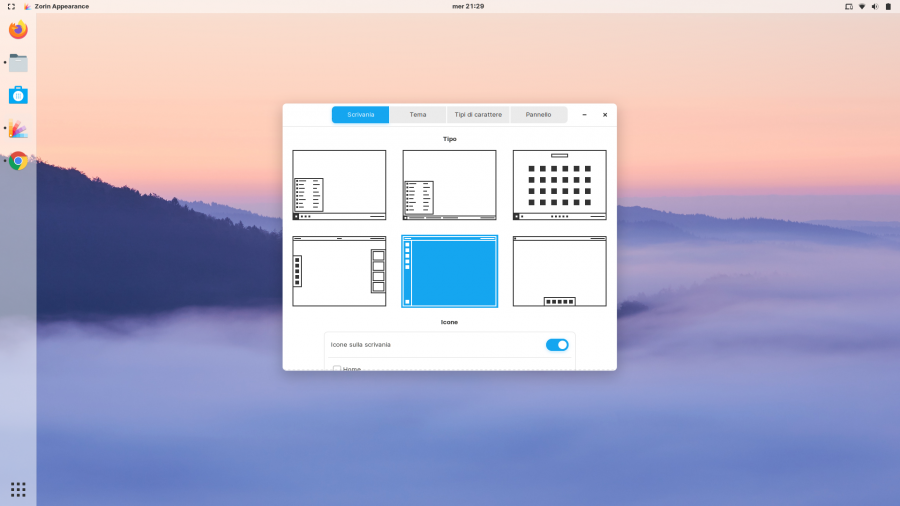Show the applications grid
This screenshot has height=506, width=900.
tap(18, 489)
